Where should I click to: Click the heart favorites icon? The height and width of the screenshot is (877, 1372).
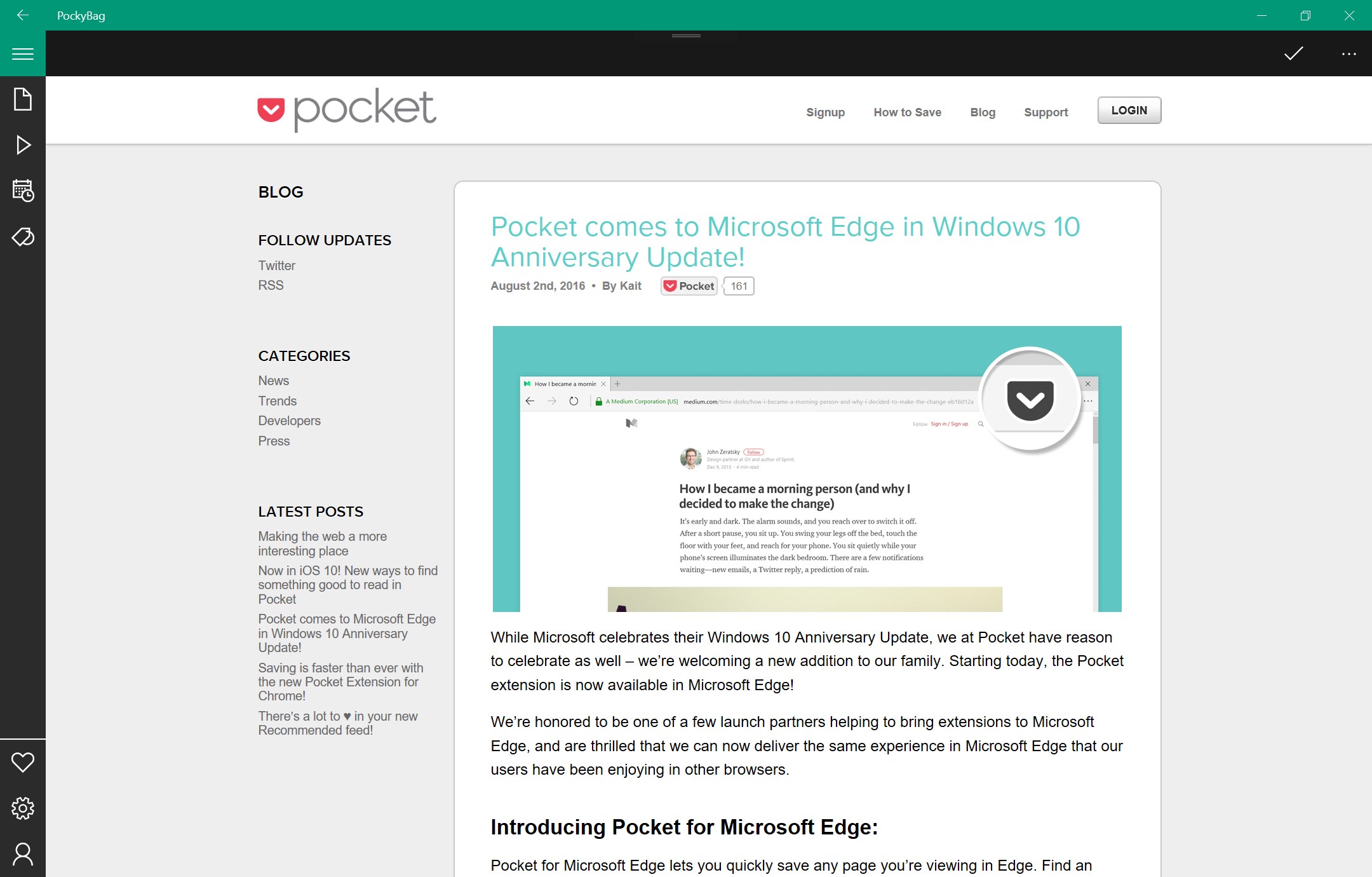tap(23, 762)
